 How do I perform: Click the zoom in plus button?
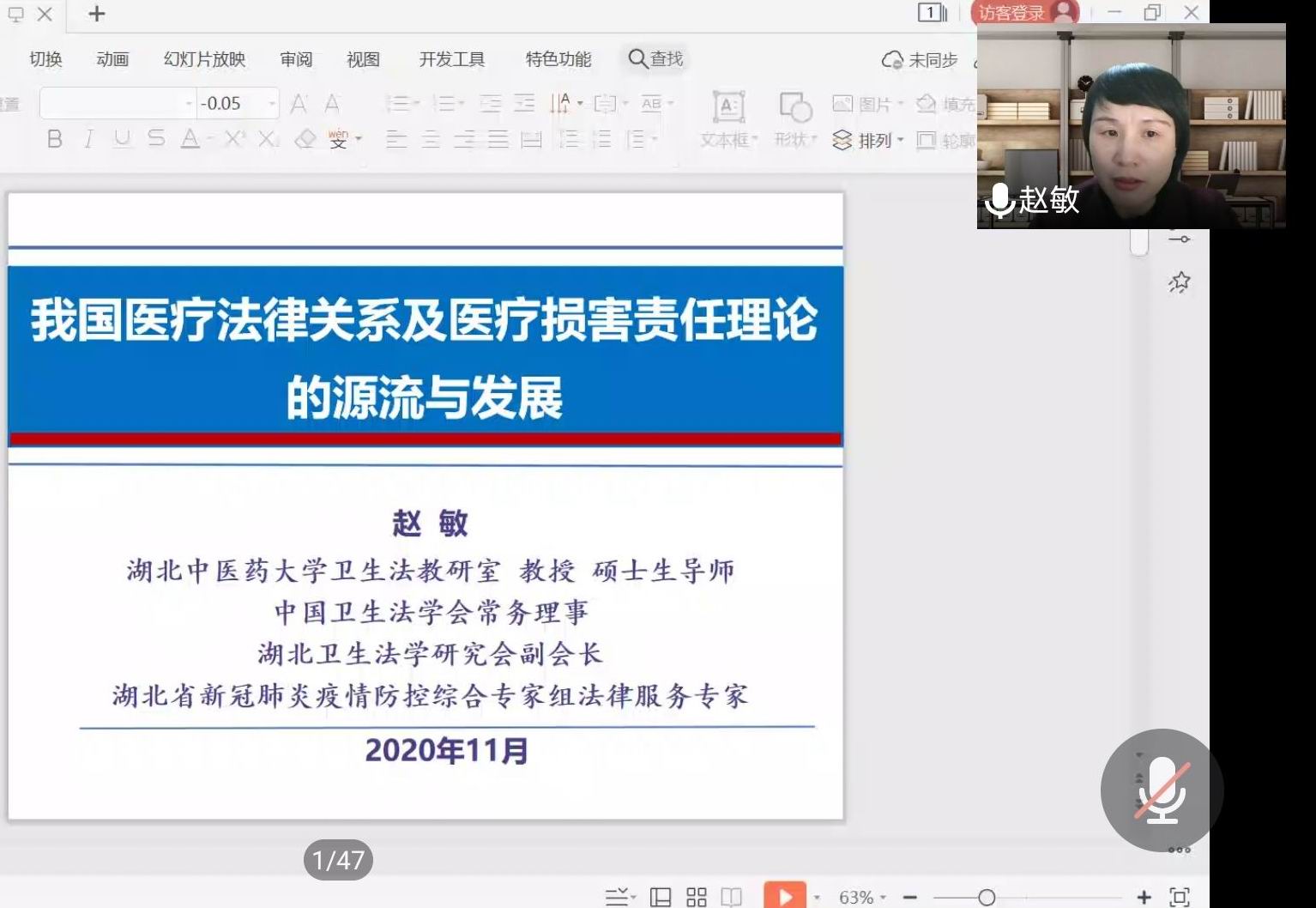pos(1144,897)
